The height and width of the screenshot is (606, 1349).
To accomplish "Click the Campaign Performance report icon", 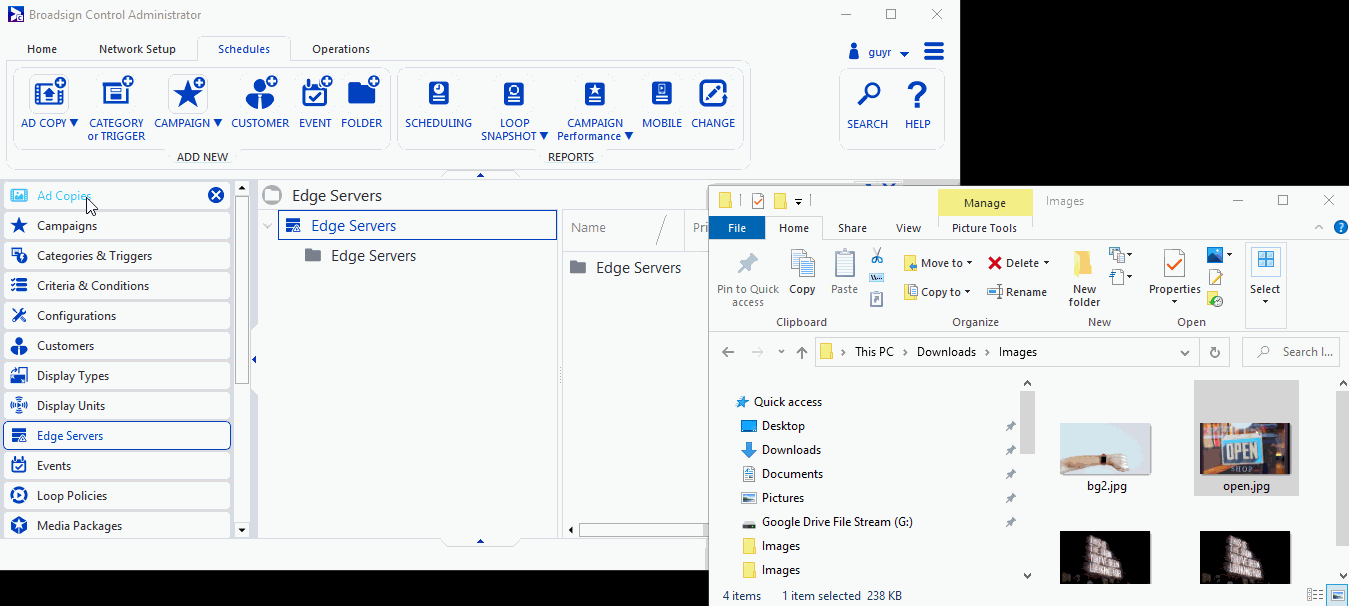I will [595, 93].
